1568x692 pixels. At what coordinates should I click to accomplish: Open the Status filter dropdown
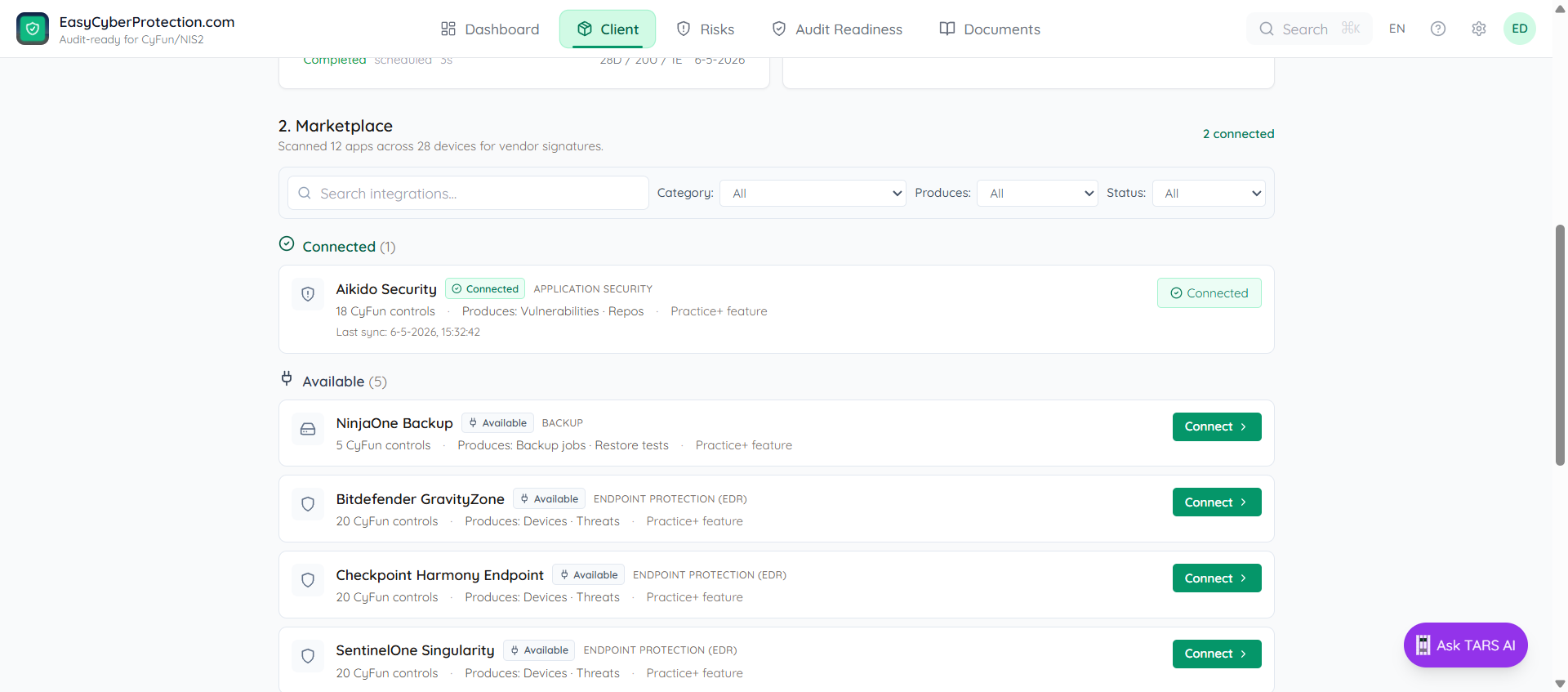[x=1209, y=193]
